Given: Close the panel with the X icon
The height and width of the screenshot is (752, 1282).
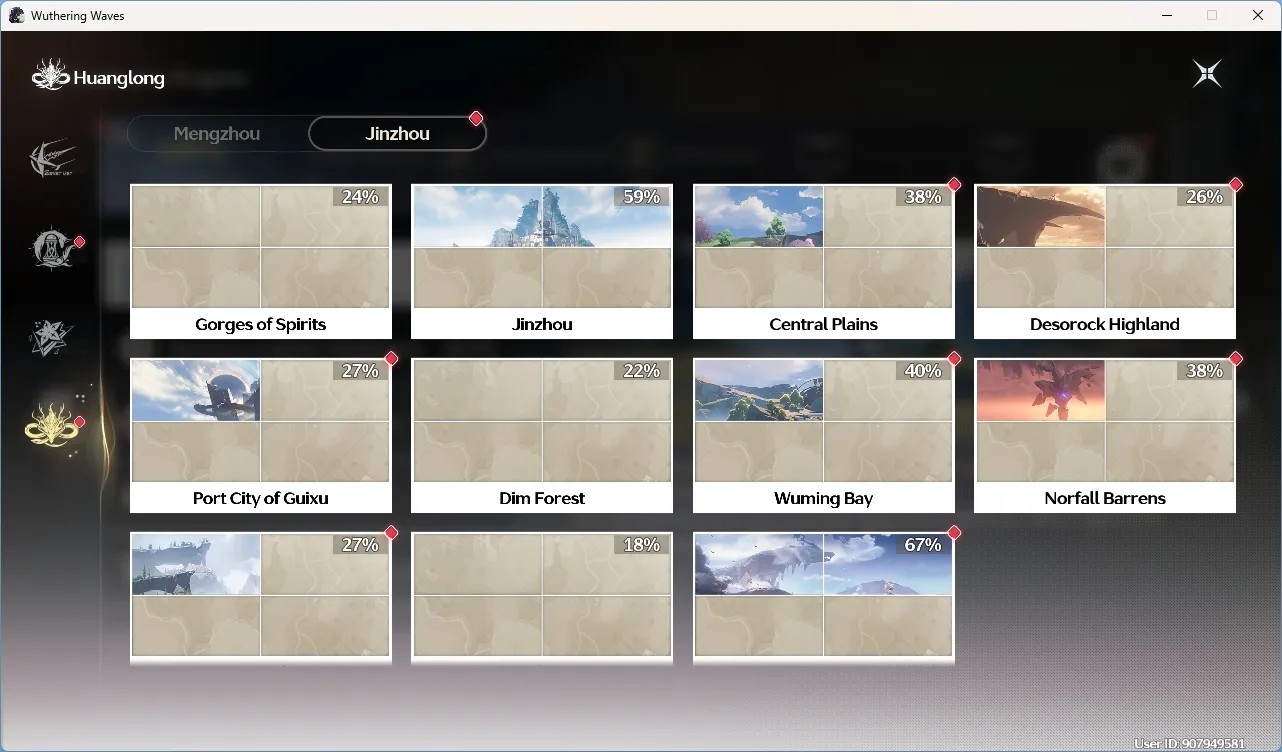Looking at the screenshot, I should (1207, 74).
